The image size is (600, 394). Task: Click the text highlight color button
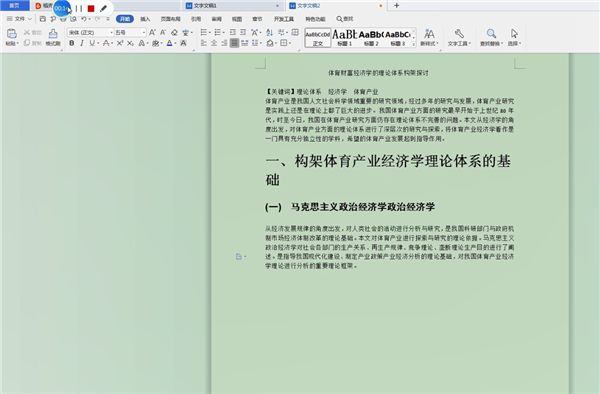click(155, 43)
